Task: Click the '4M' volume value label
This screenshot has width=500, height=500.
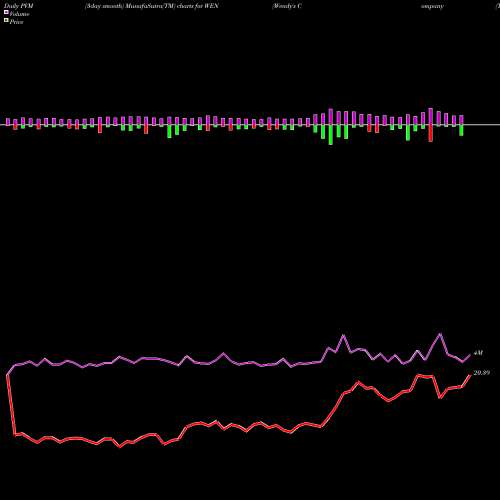Action: click(478, 353)
